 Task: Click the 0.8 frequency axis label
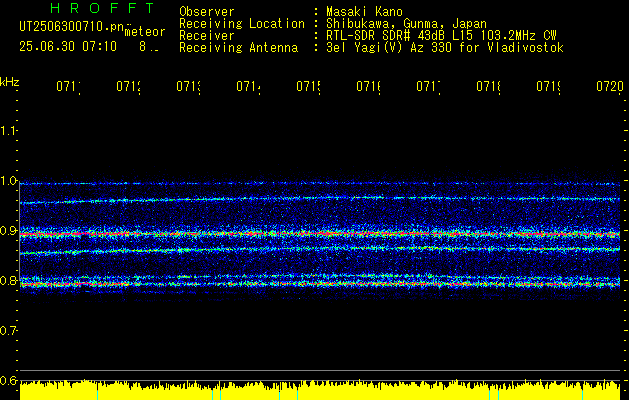pyautogui.click(x=8, y=280)
